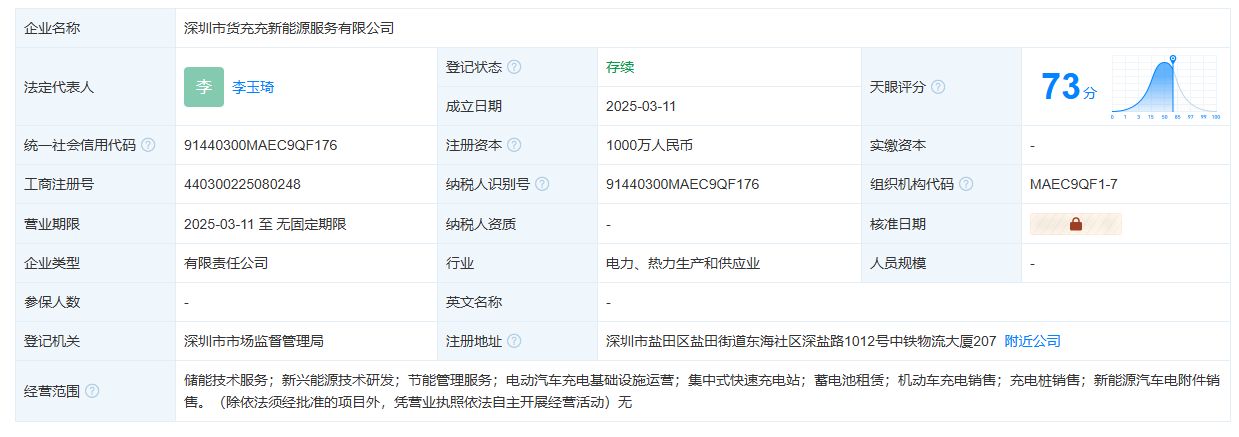Click help icon beside 统一社会信用代码

point(148,145)
